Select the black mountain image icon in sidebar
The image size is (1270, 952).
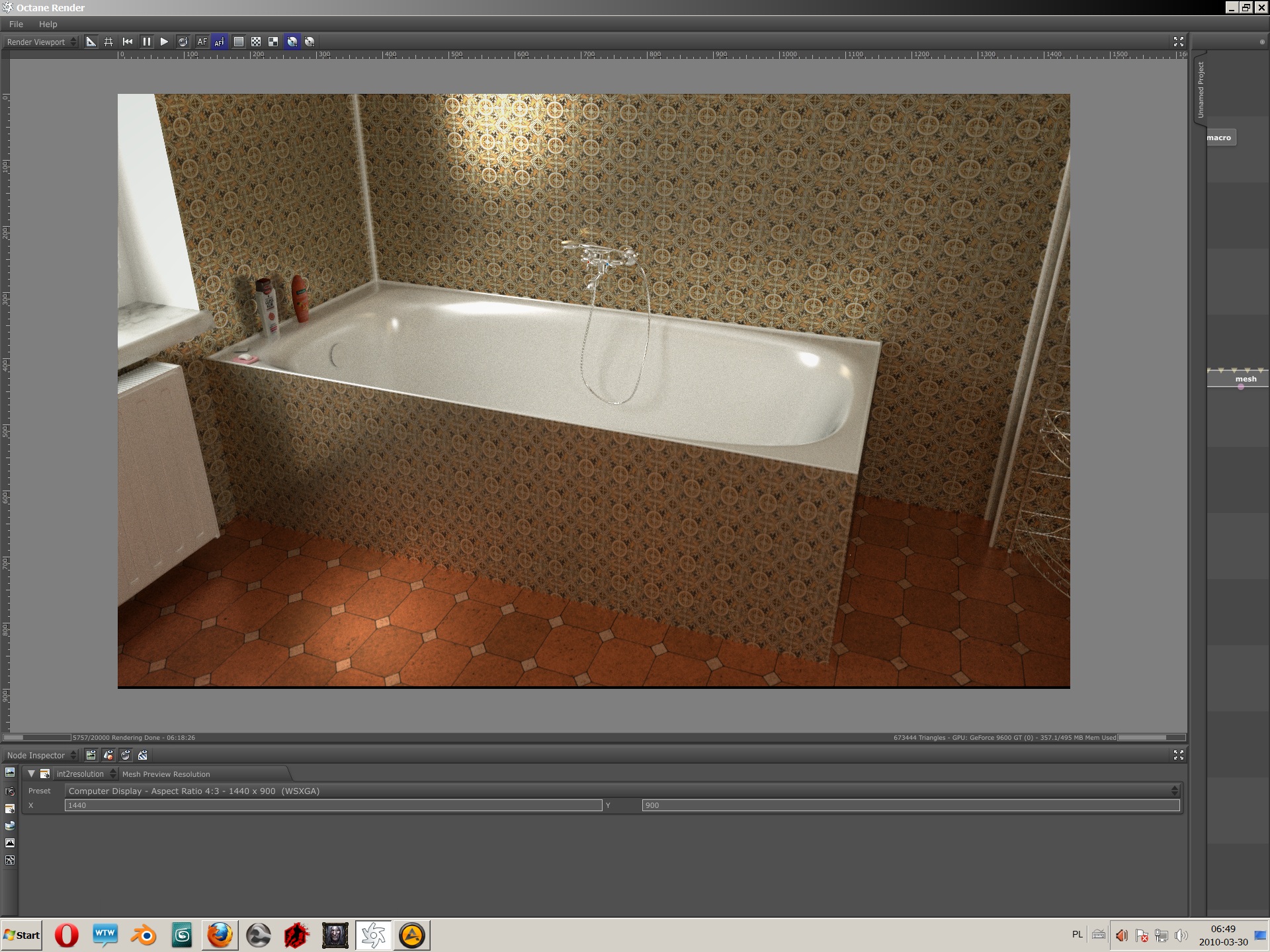[10, 843]
